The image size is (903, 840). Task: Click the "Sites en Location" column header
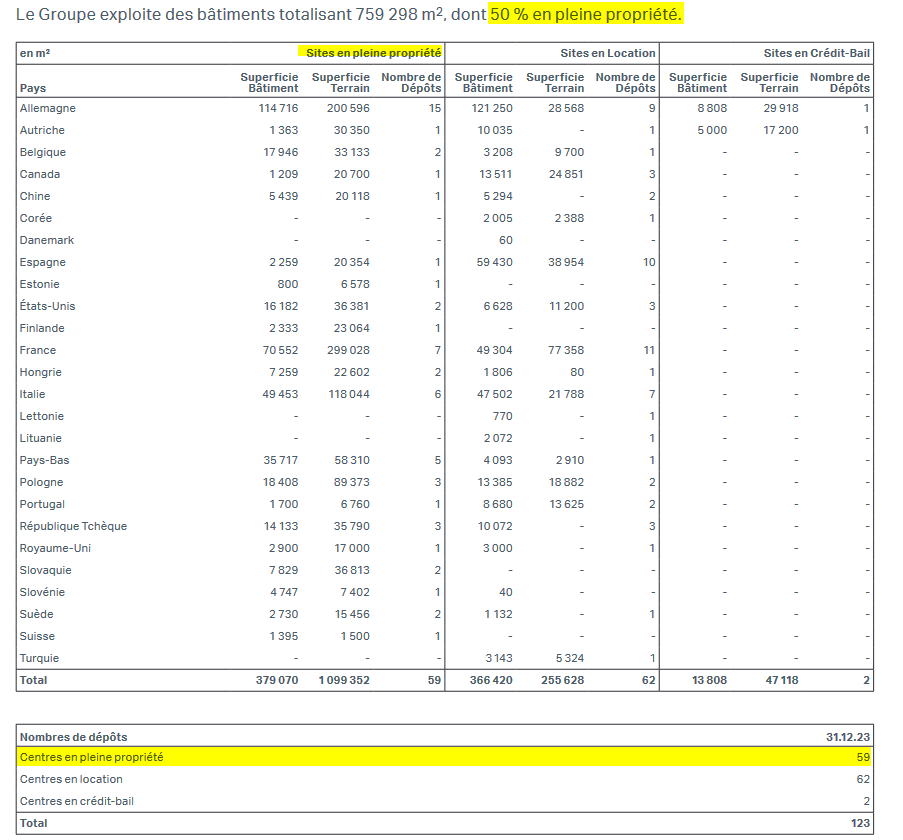pyautogui.click(x=608, y=53)
